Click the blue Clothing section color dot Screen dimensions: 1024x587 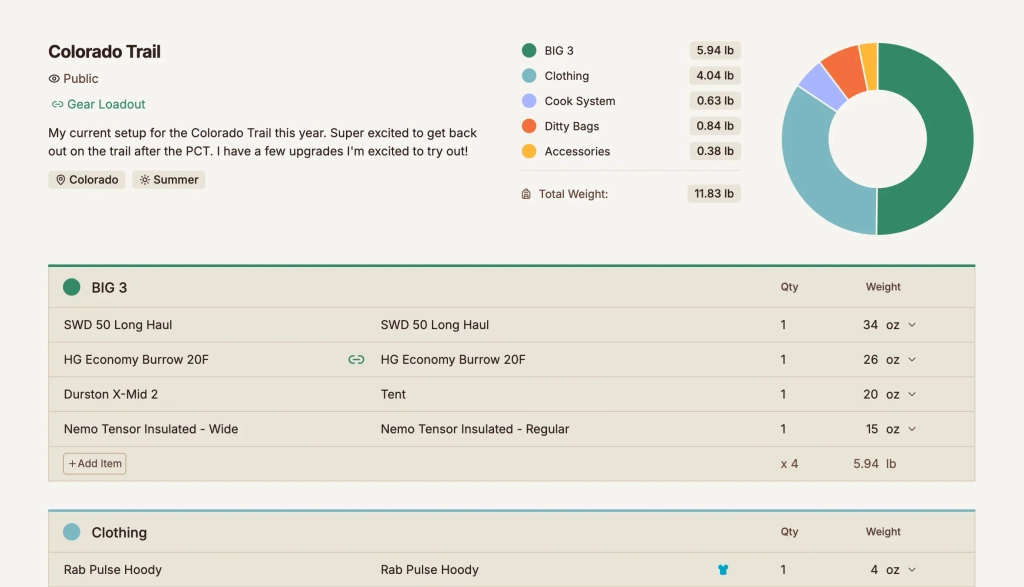coord(71,533)
